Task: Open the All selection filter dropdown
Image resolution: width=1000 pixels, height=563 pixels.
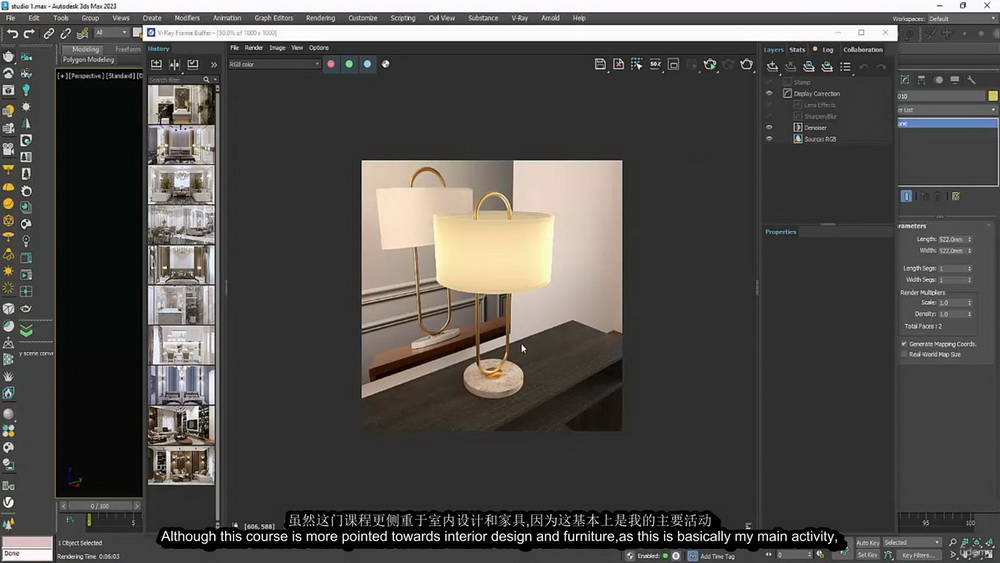Action: tap(111, 33)
